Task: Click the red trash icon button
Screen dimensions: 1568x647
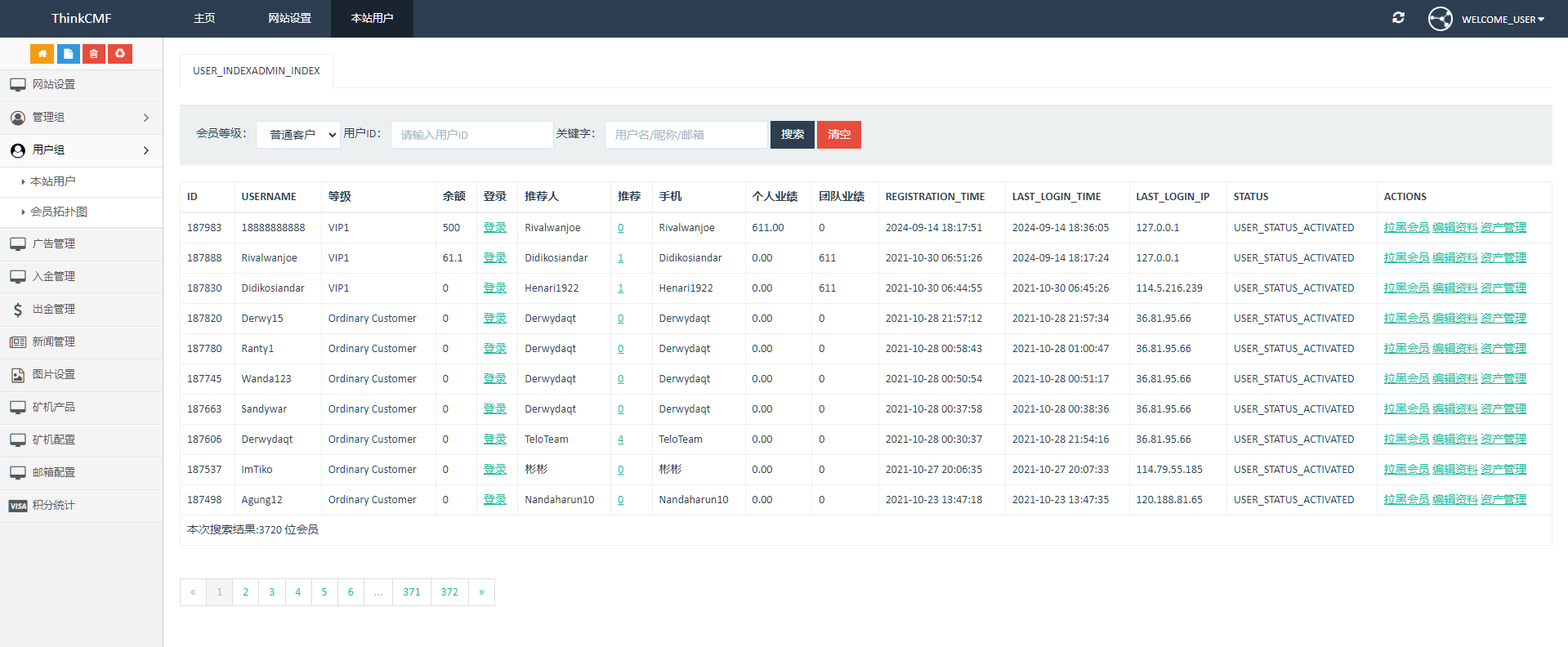Action: (x=94, y=54)
